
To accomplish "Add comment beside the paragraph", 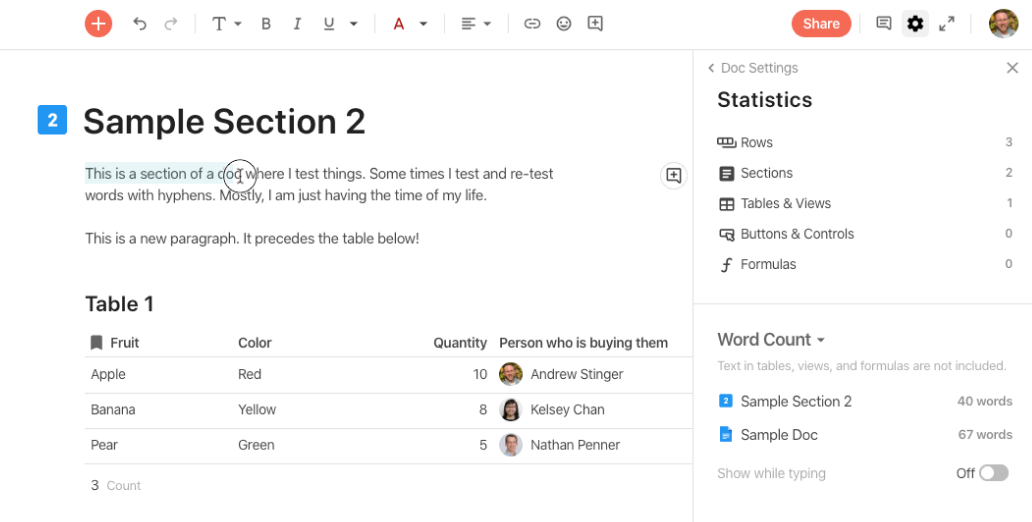I will pos(674,176).
